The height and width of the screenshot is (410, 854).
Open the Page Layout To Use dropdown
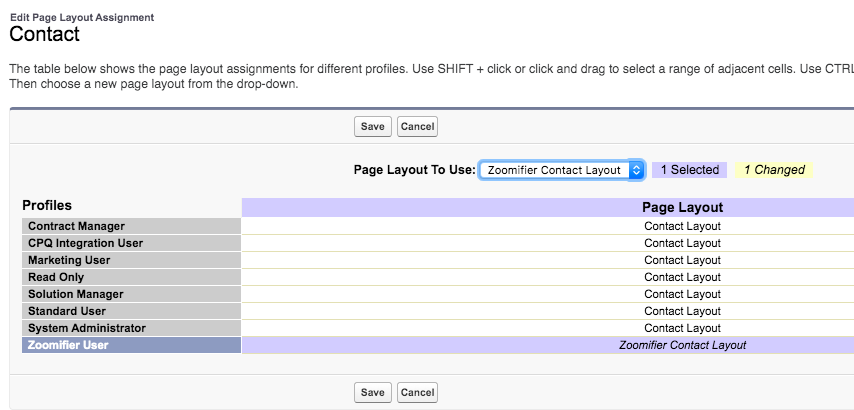tap(562, 170)
